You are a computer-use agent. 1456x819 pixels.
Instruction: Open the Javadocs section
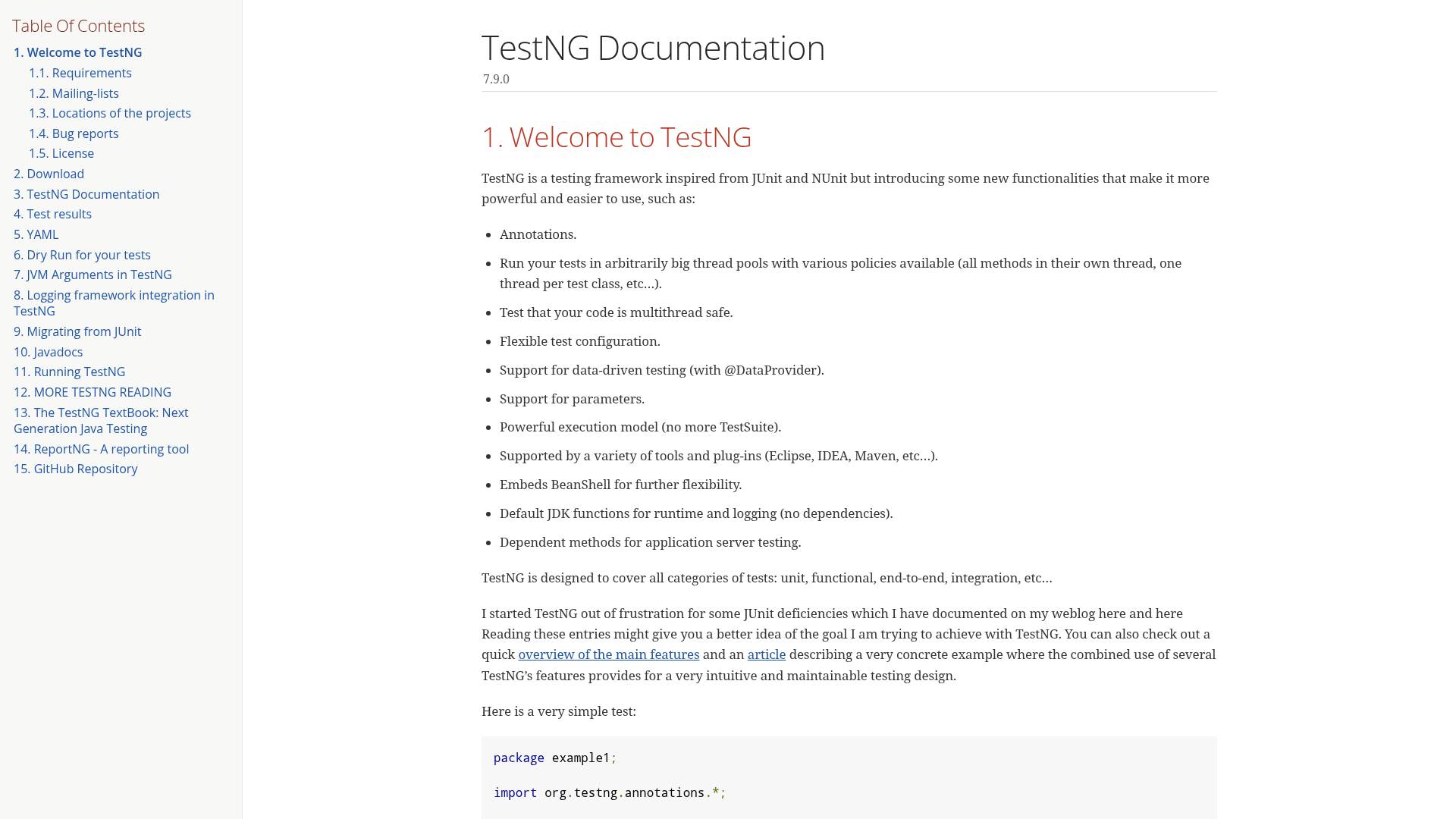48,352
